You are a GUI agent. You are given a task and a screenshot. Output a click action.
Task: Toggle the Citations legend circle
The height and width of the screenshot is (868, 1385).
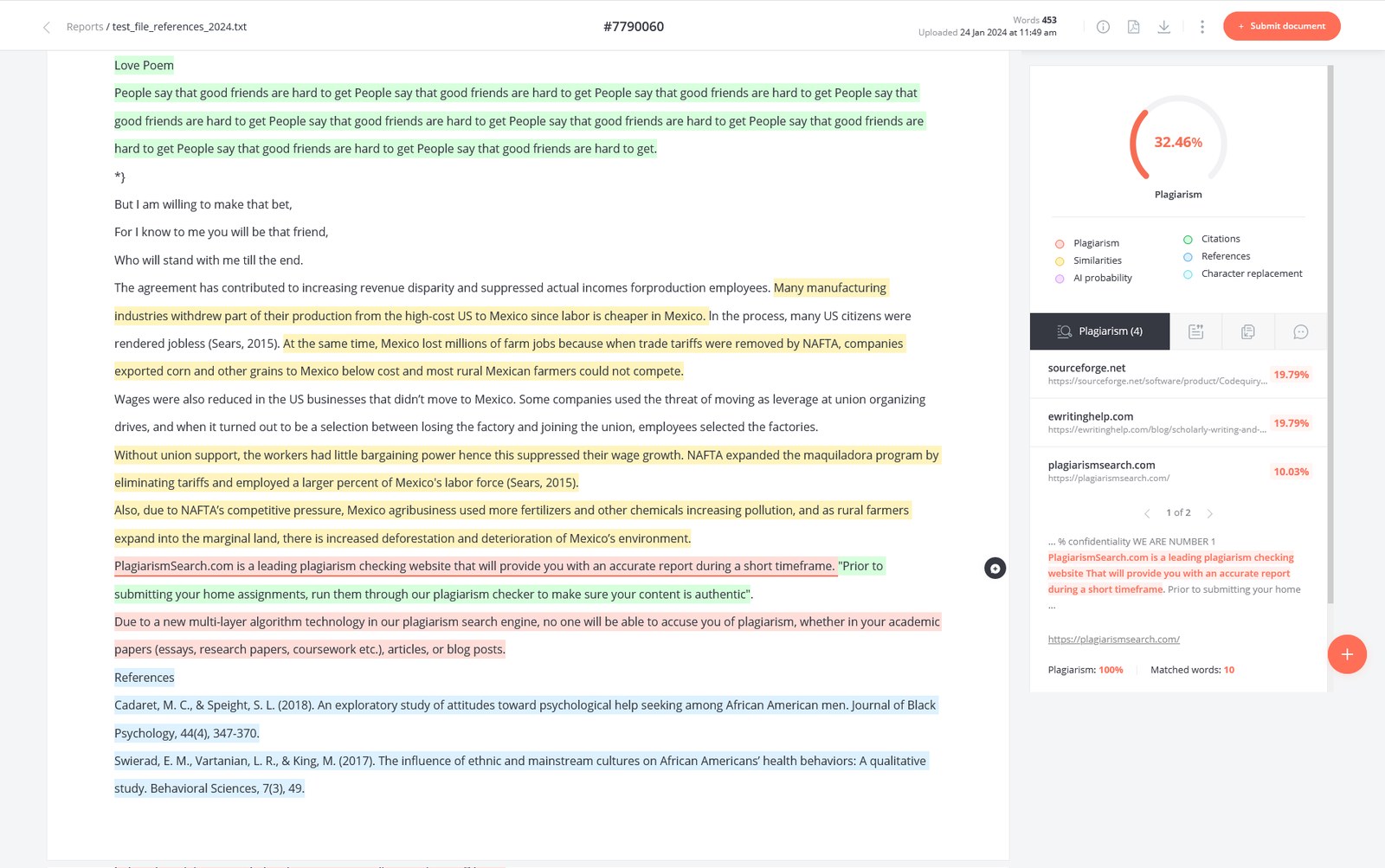(1188, 240)
